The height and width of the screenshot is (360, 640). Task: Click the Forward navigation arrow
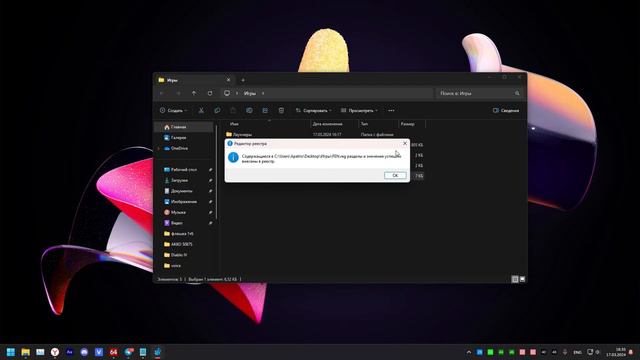click(178, 93)
